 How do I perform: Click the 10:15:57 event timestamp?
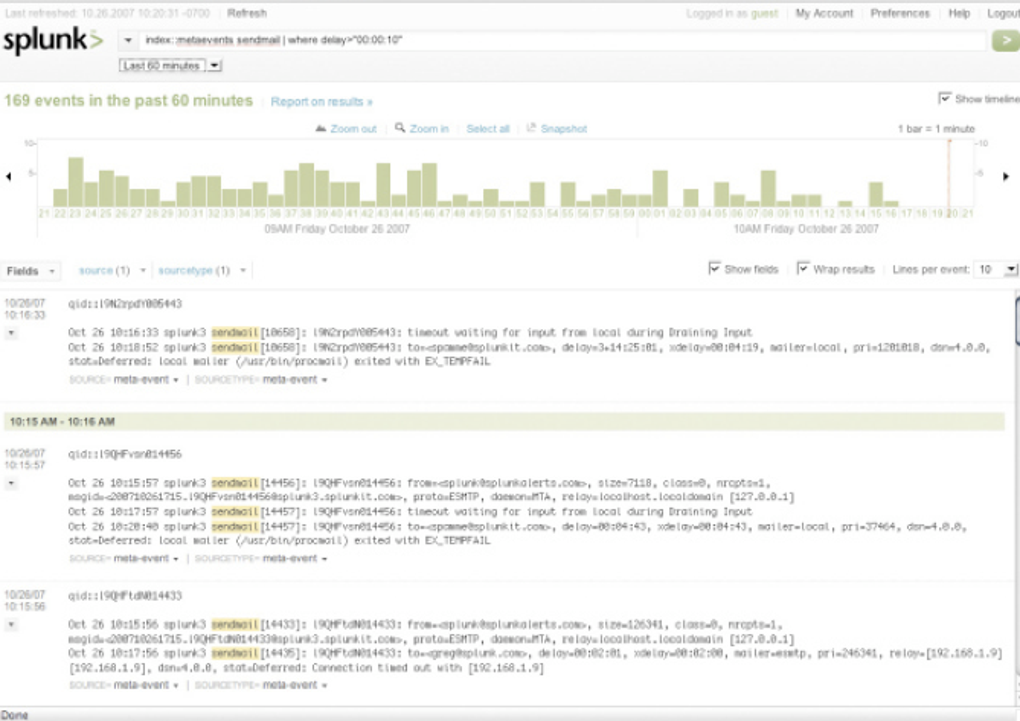[x=25, y=459]
